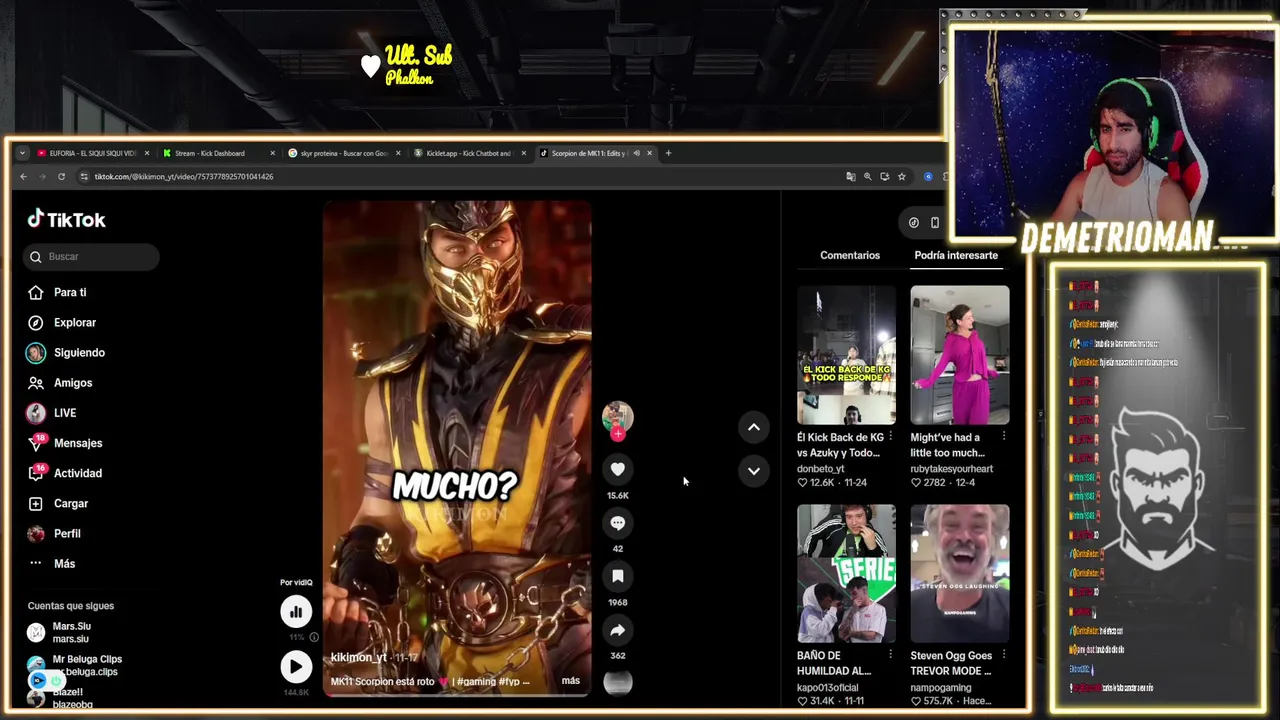
Task: Open Steven Ogg Goes TREVOR MODE video
Action: (960, 573)
